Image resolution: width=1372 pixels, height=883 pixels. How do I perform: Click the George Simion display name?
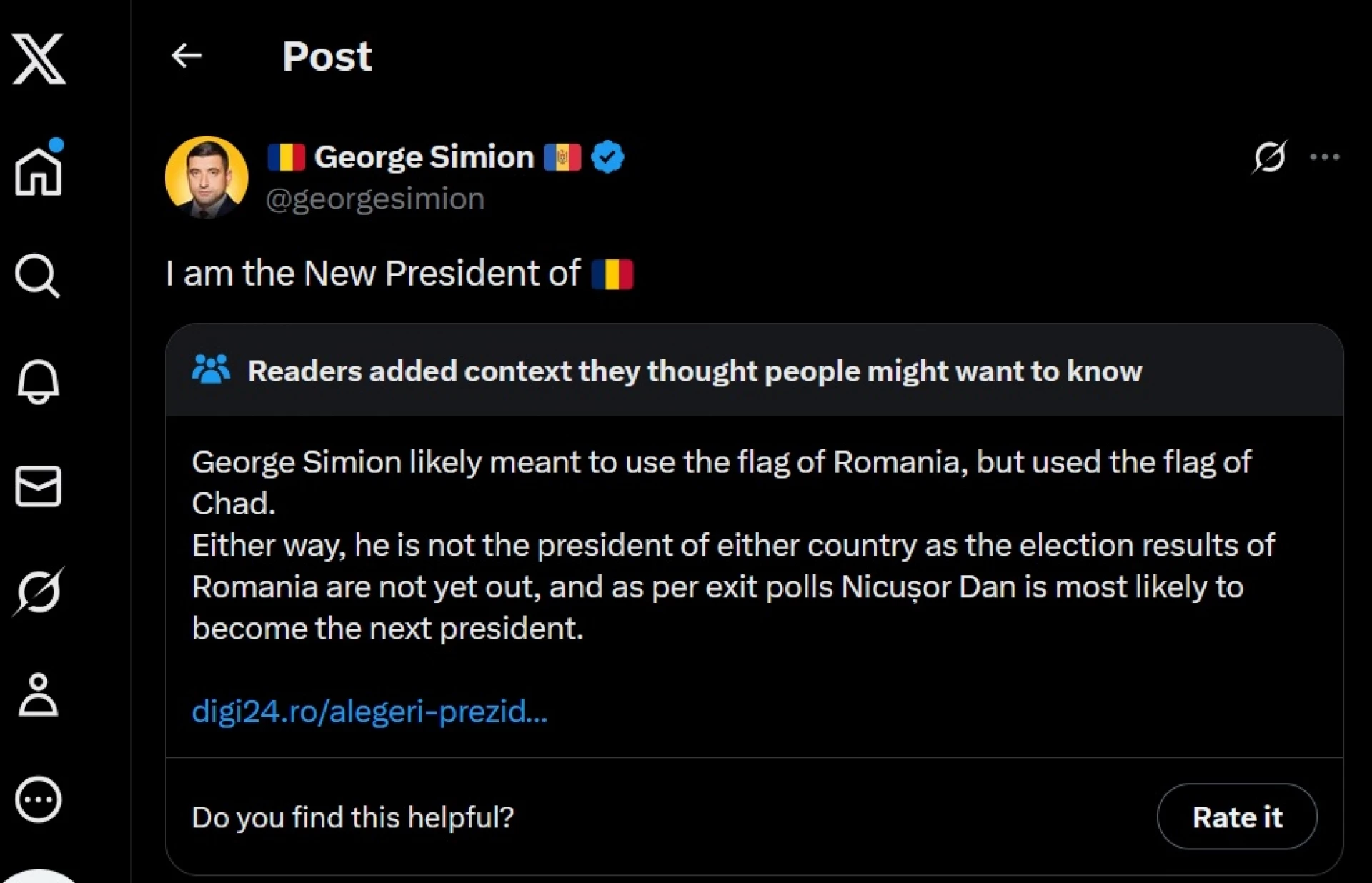[424, 157]
